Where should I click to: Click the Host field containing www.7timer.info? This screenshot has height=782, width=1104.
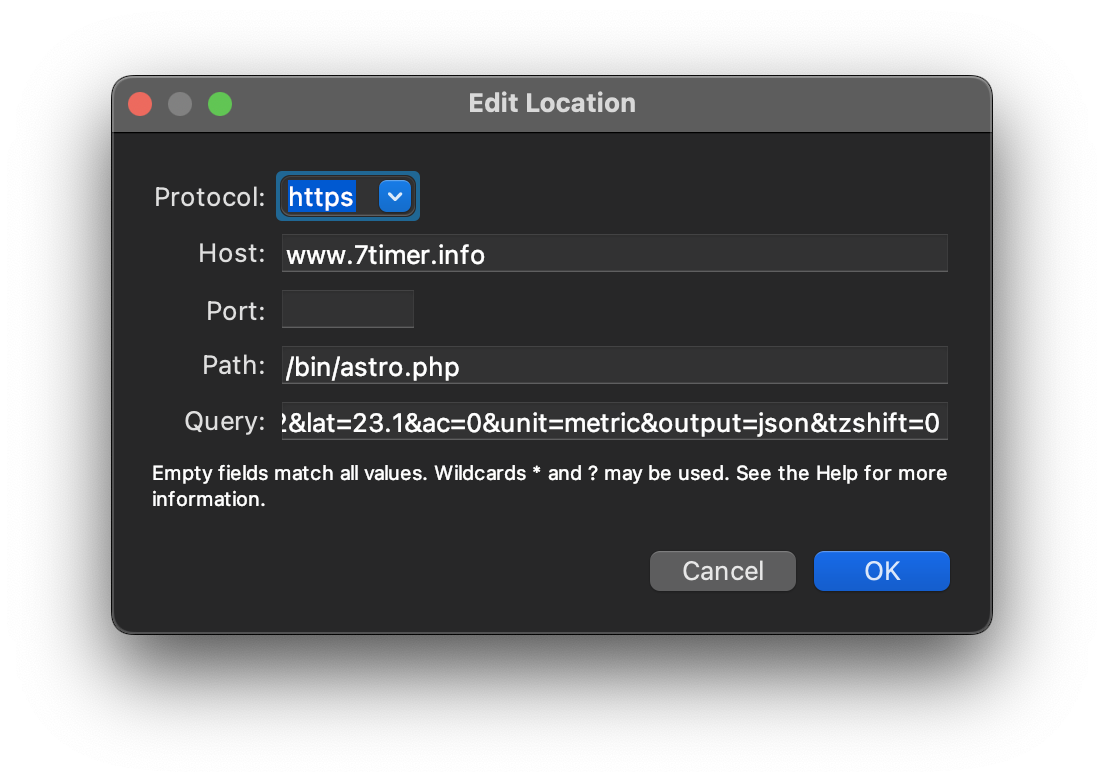click(x=614, y=254)
